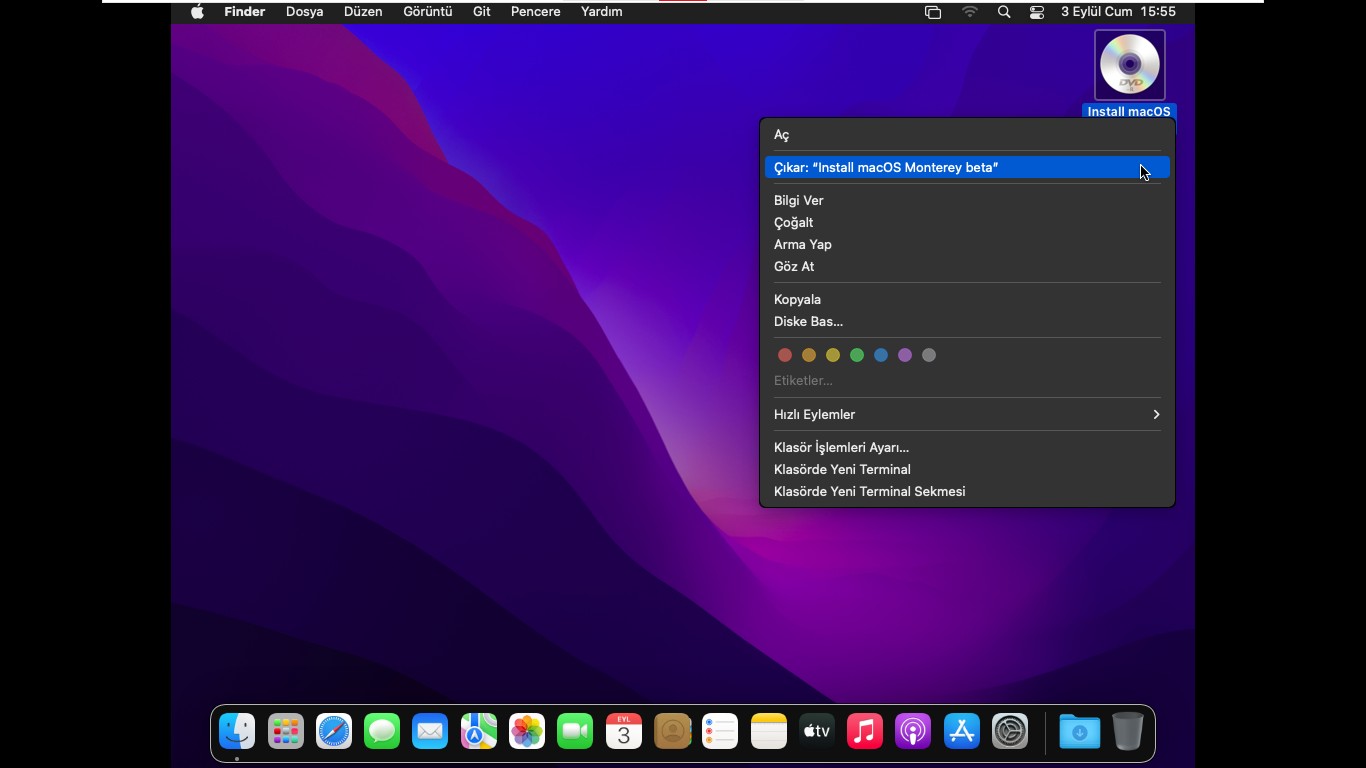Open the Apple menu
1366x768 pixels.
click(197, 12)
